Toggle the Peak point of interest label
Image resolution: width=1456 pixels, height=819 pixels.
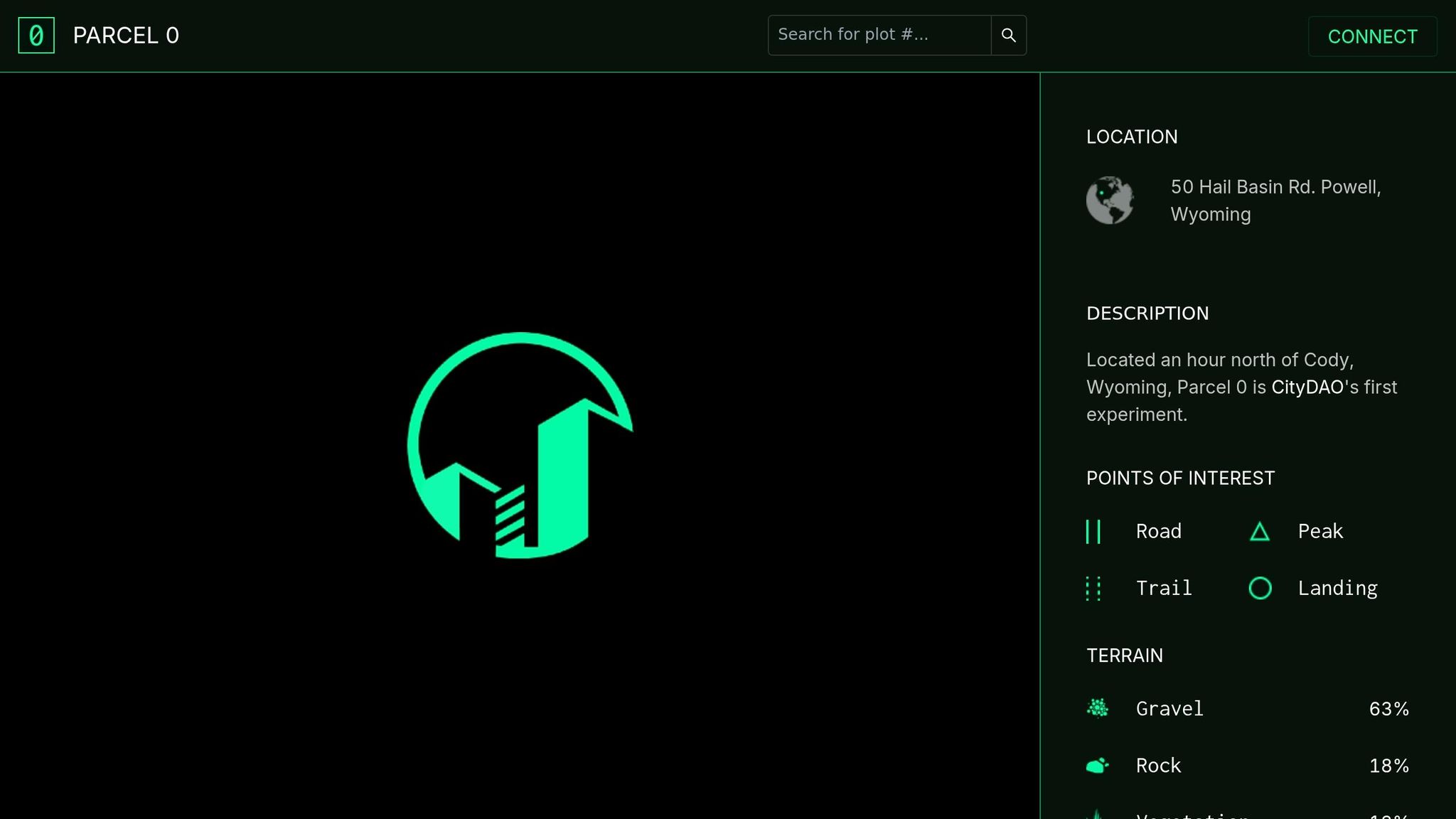click(x=1320, y=531)
